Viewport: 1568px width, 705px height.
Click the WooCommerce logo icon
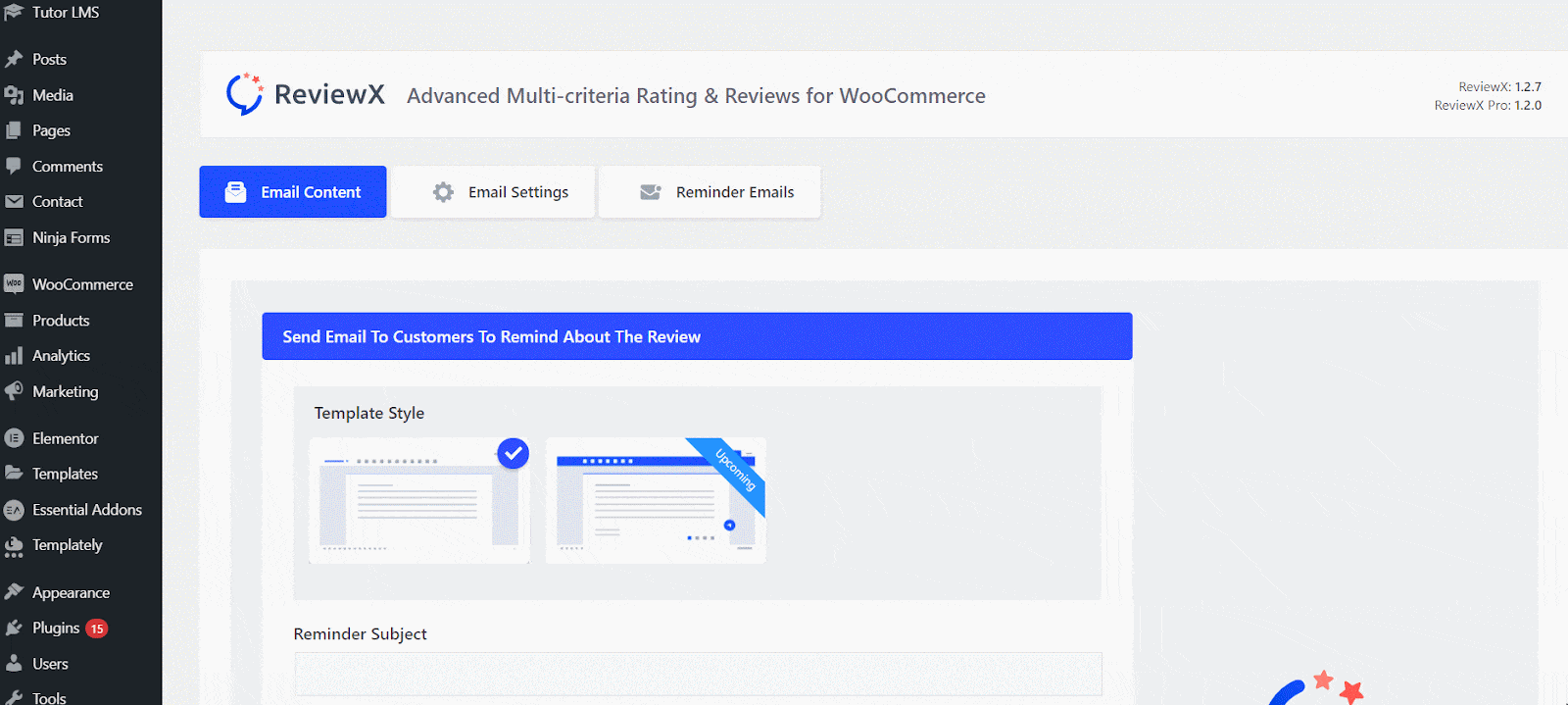tap(14, 284)
